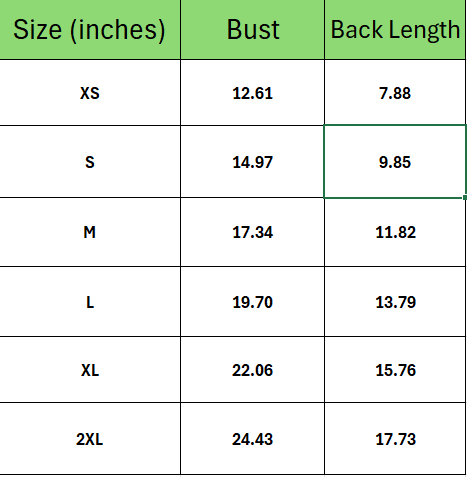Click the active cell showing 9.85
Image resolution: width=467 pixels, height=477 pixels.
pos(395,162)
